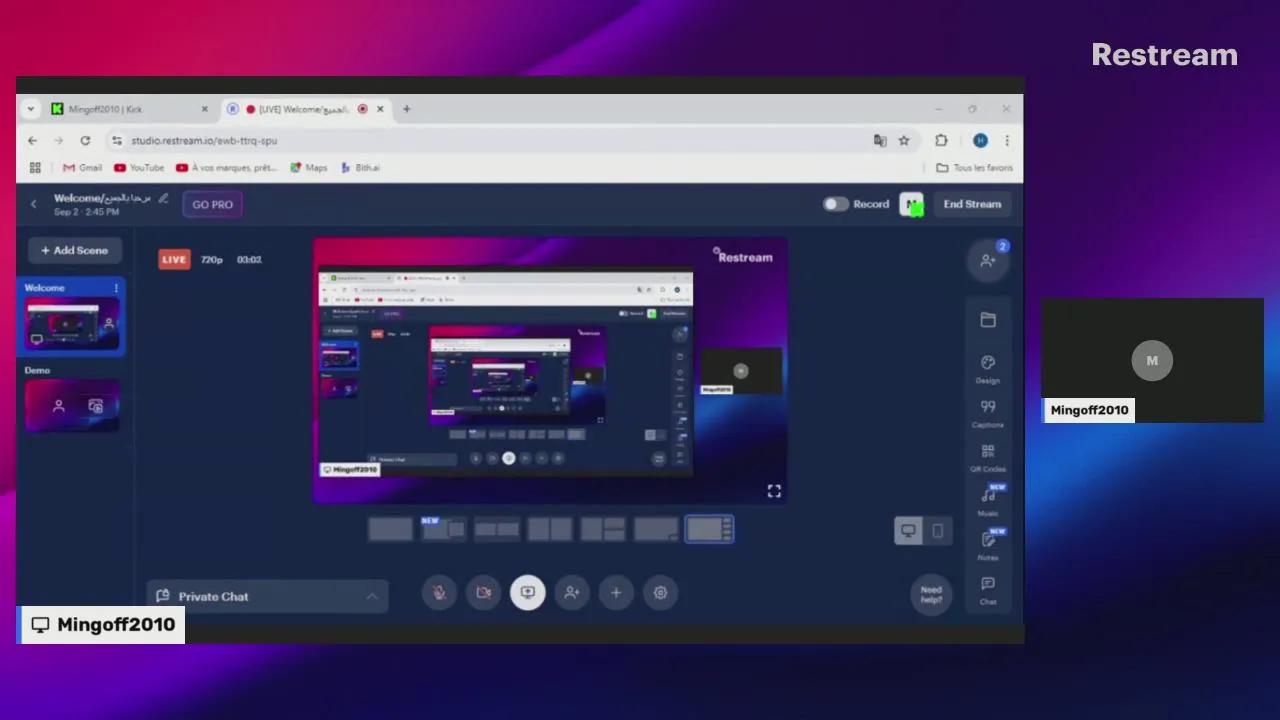Switch to the LIVE Welcome Restream tab
Viewport: 1280px width, 720px height.
[305, 109]
